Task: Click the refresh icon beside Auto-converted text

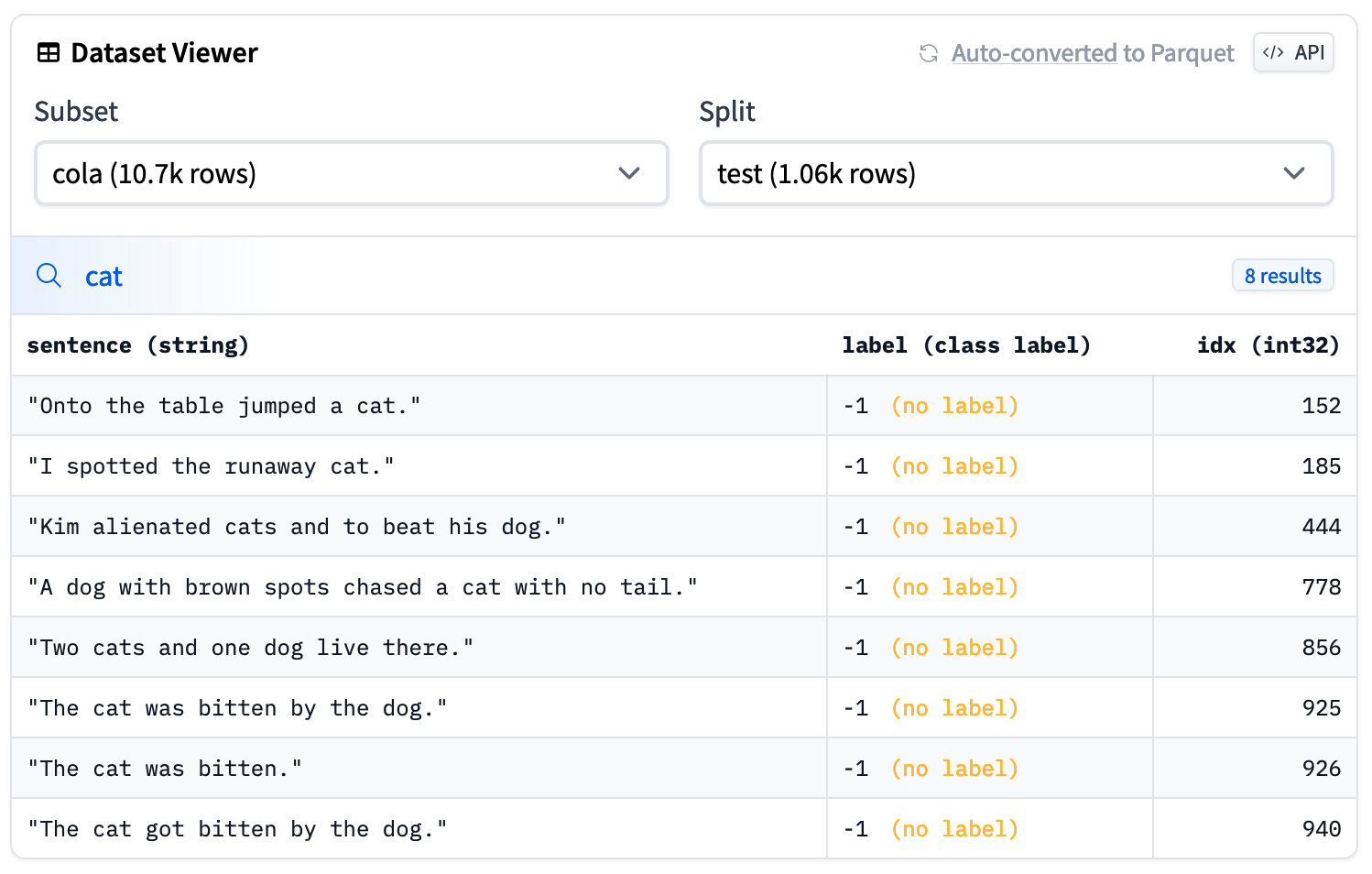Action: coord(927,53)
